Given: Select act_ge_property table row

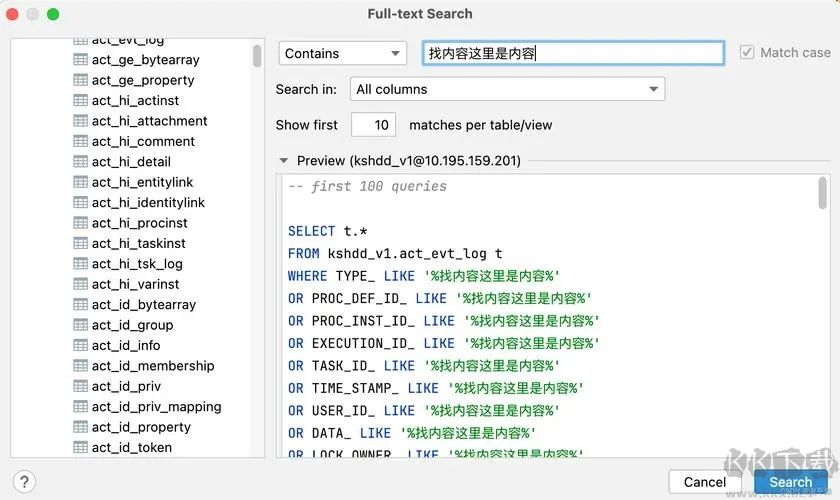Looking at the screenshot, I should pos(134,80).
